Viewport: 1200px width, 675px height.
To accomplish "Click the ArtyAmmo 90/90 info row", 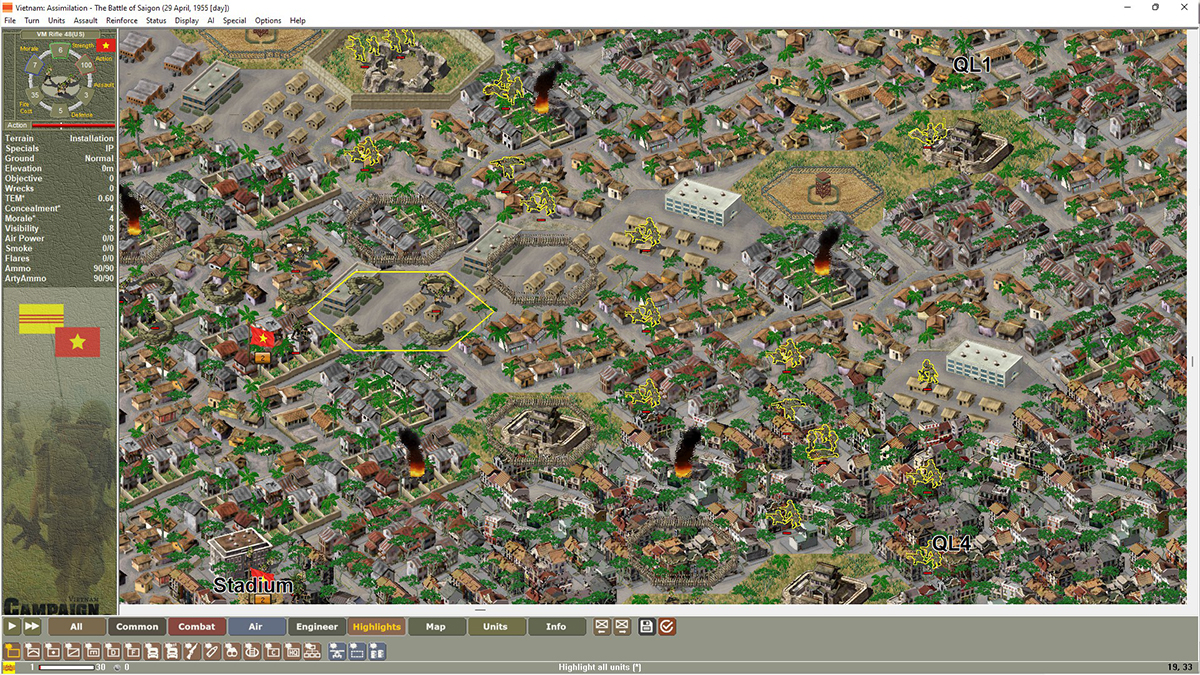I will [x=60, y=278].
